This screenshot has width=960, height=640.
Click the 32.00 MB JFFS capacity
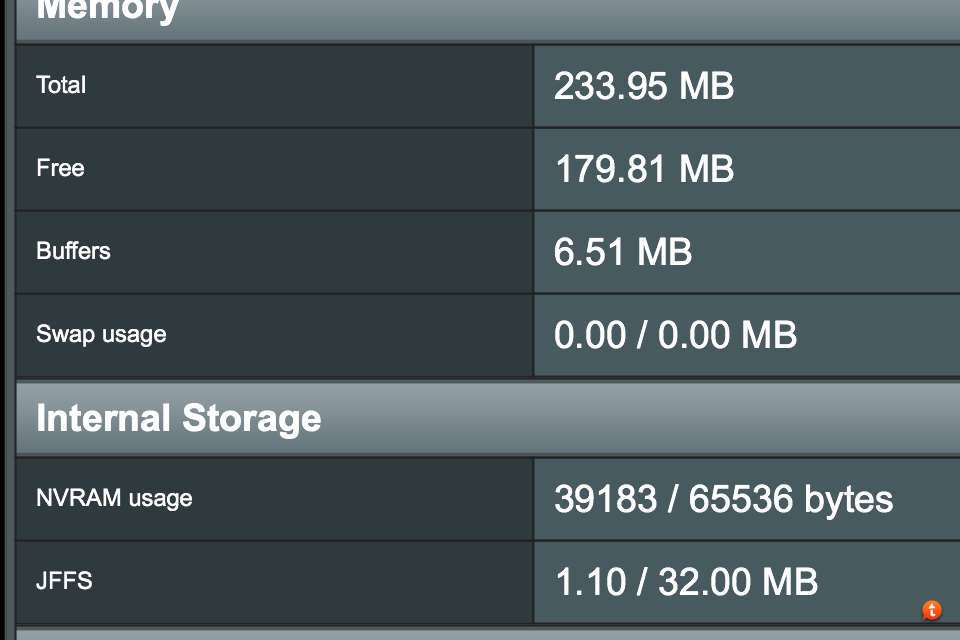[x=738, y=582]
